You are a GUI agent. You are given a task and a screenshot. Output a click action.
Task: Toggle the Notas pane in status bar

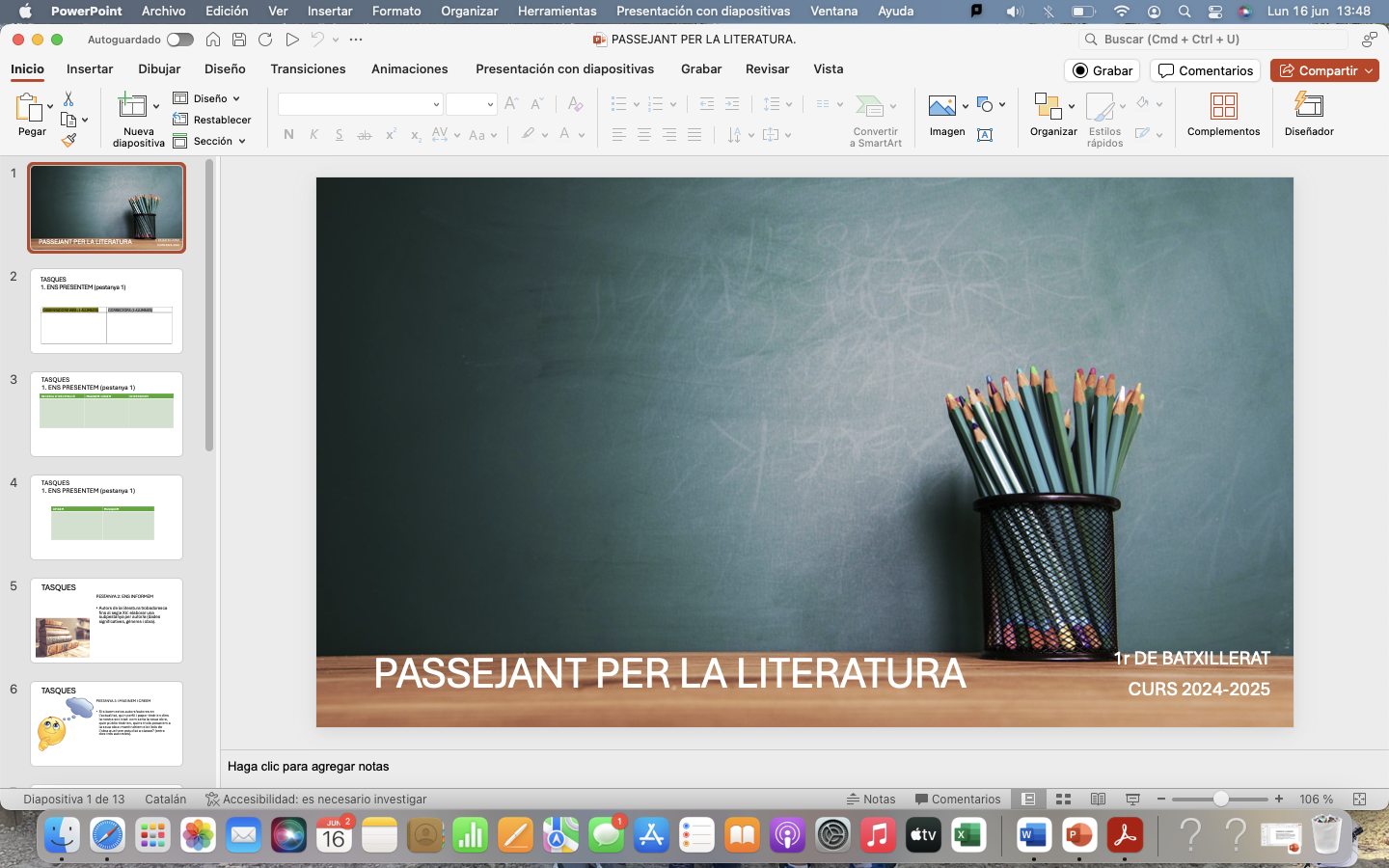(871, 800)
